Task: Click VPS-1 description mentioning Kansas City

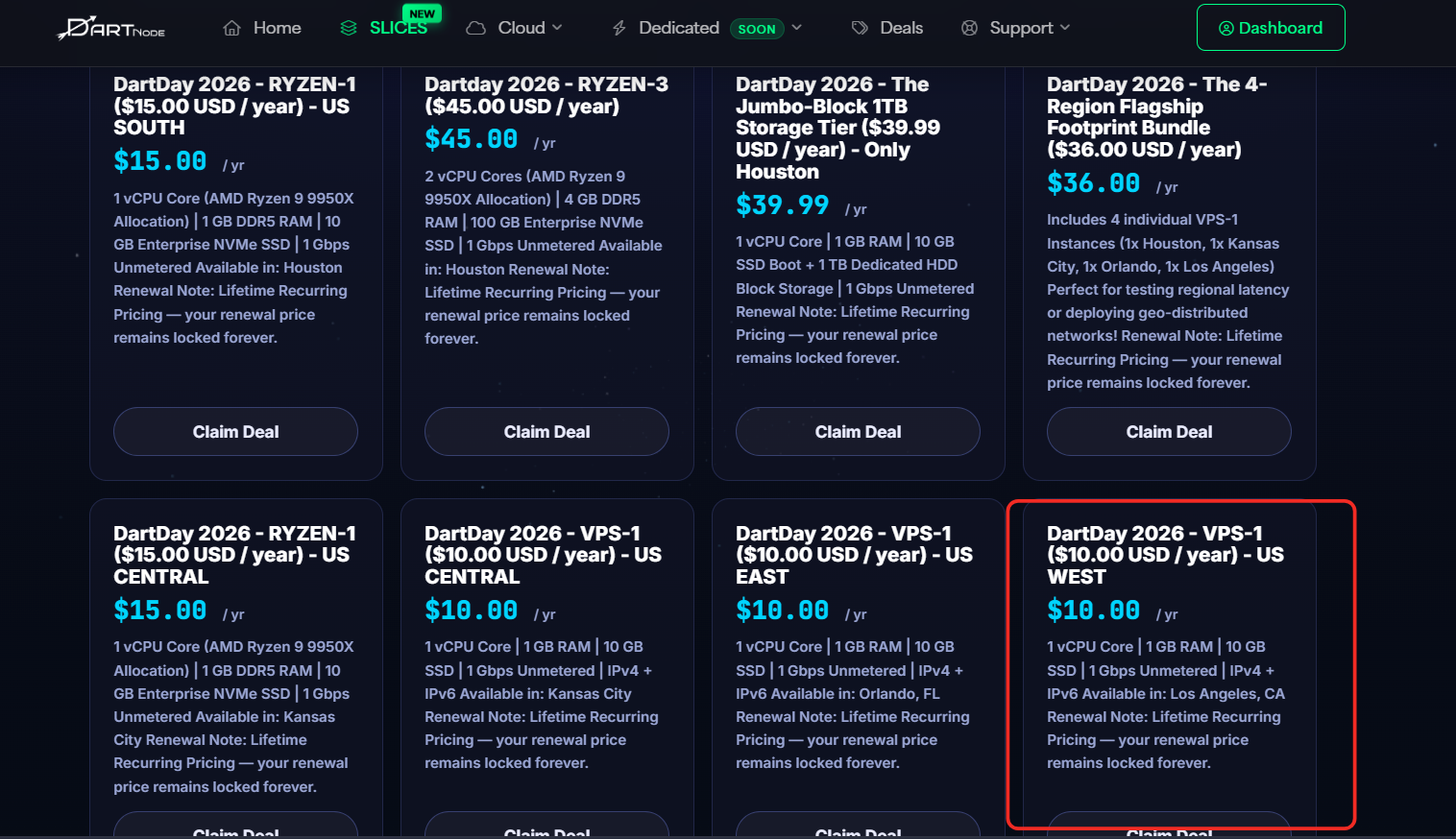Action: pos(542,705)
